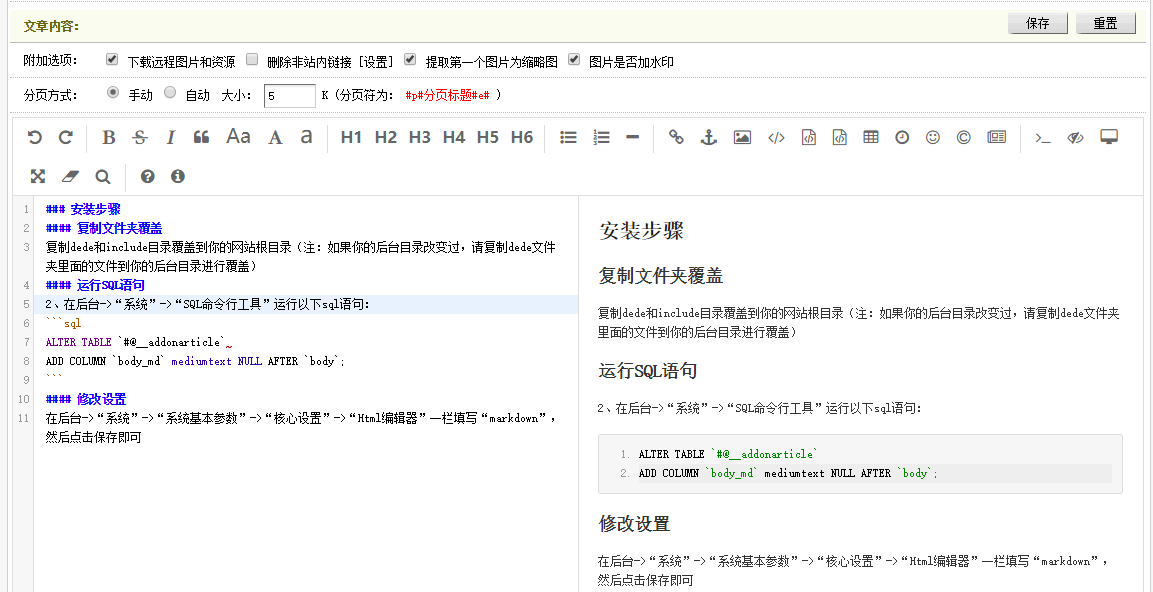Screen dimensions: 1153x592
Task: Convert selection to lowercase
Action: (307, 137)
